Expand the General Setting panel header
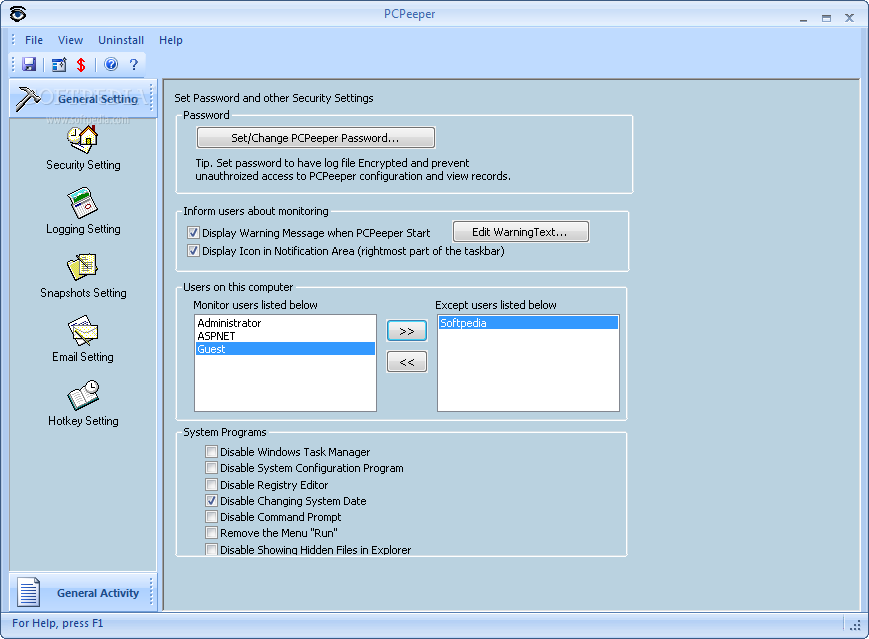The width and height of the screenshot is (869, 639). (x=83, y=99)
